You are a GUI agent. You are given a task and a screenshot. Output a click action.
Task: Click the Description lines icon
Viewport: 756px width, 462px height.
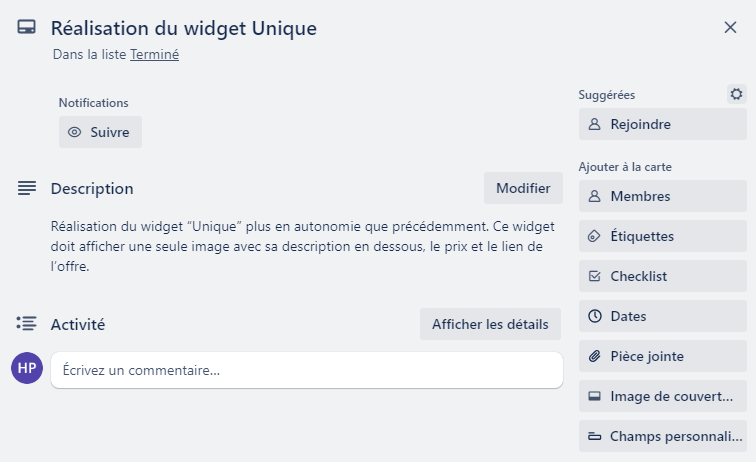point(27,188)
